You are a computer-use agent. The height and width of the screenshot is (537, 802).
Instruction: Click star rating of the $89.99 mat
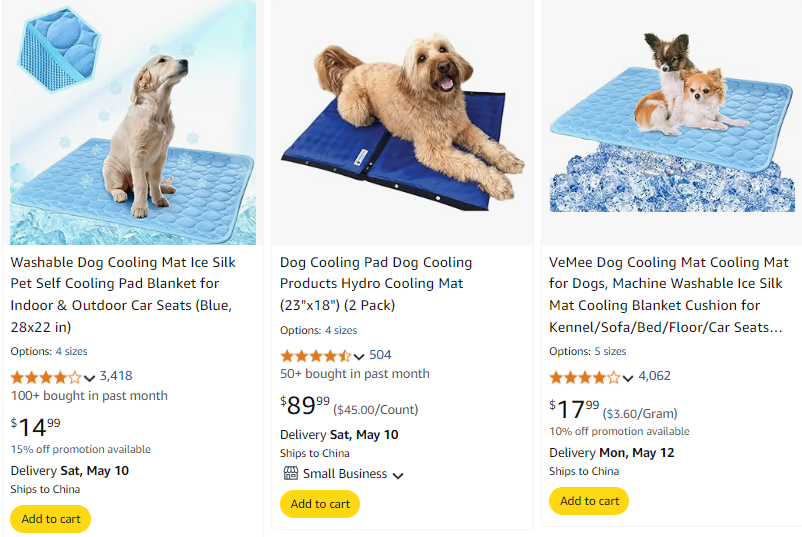tap(315, 356)
